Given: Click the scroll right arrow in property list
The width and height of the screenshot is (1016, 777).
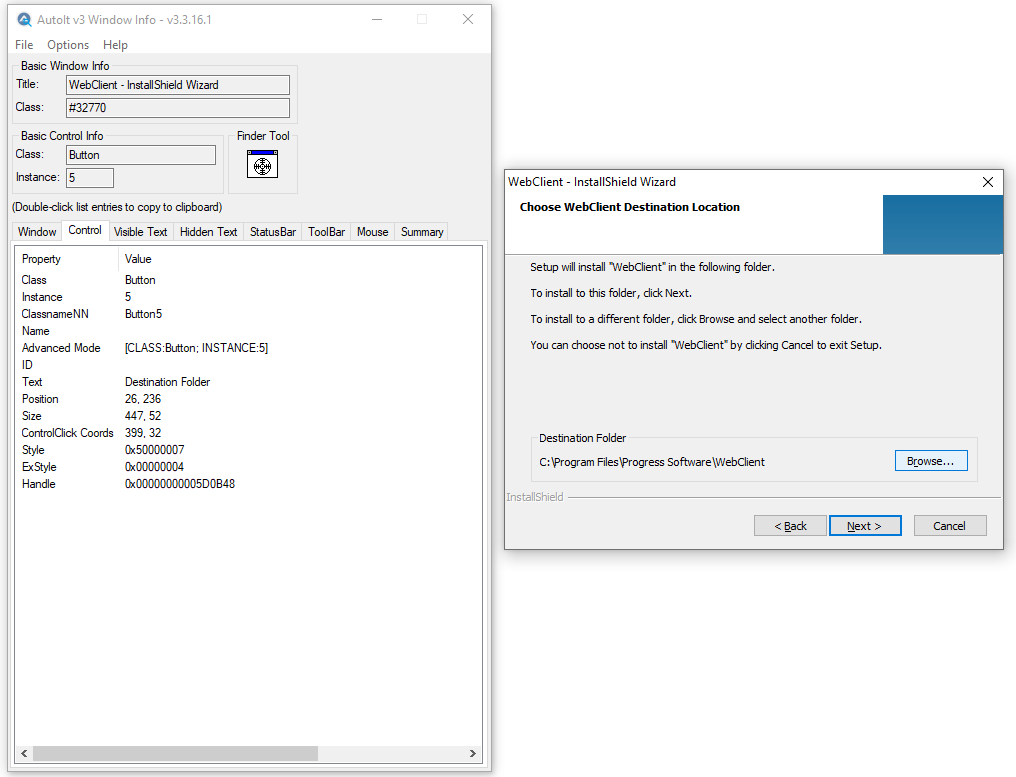Looking at the screenshot, I should pos(473,754).
